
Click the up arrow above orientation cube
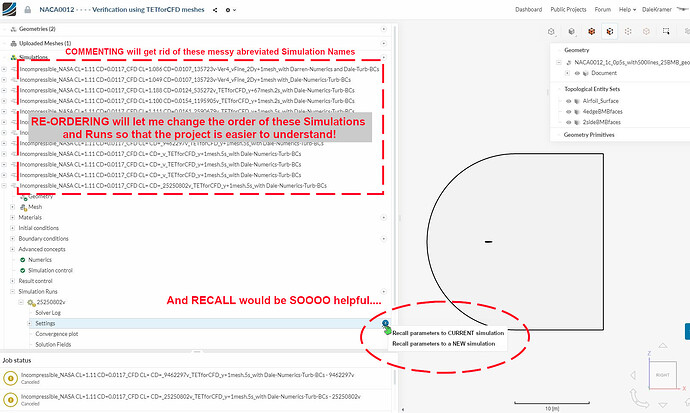click(663, 346)
